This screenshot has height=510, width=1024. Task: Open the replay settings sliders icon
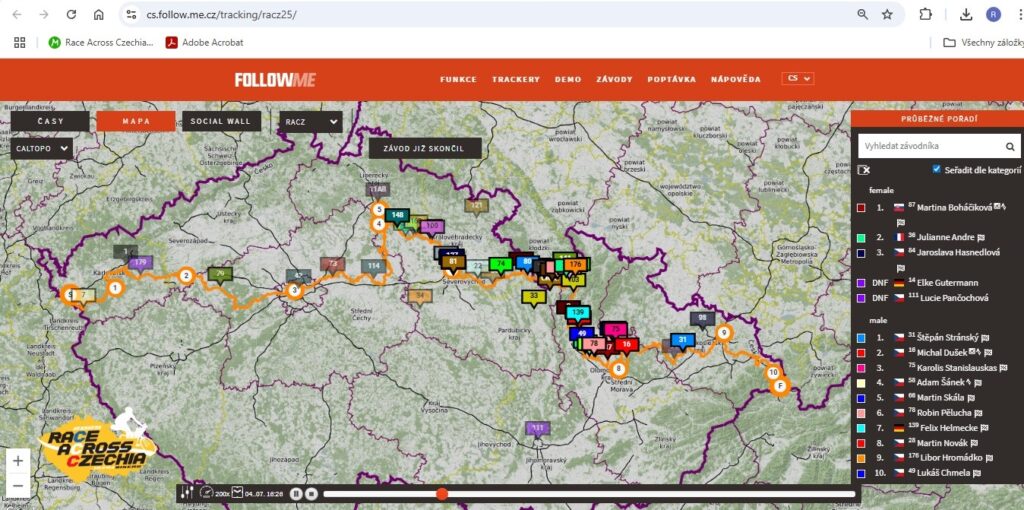pyautogui.click(x=185, y=492)
